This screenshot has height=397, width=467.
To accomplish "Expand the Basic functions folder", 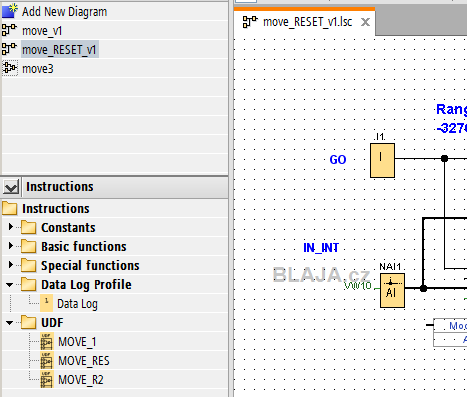I will (10, 246).
